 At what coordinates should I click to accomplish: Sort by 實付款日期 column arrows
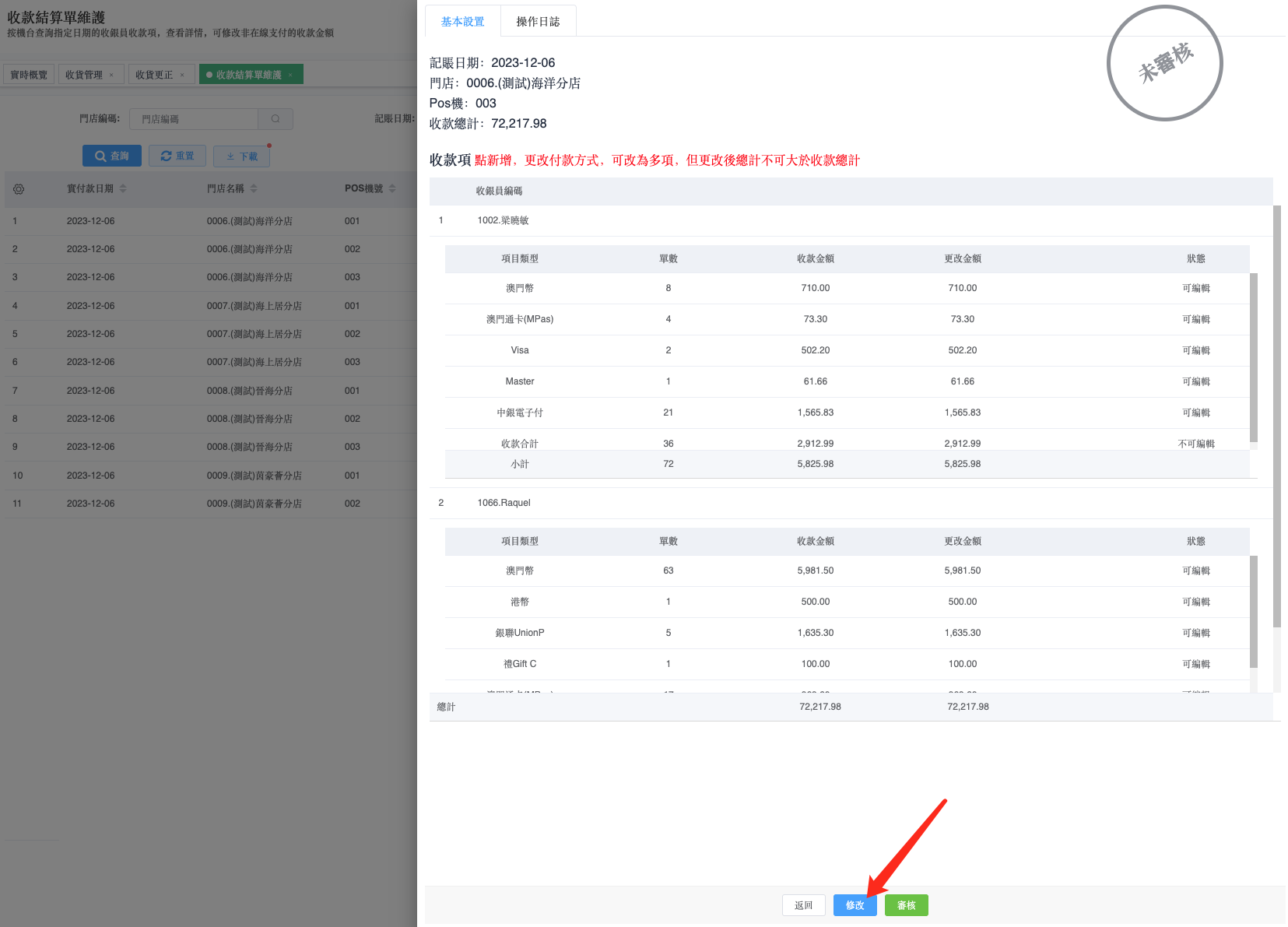tap(123, 189)
